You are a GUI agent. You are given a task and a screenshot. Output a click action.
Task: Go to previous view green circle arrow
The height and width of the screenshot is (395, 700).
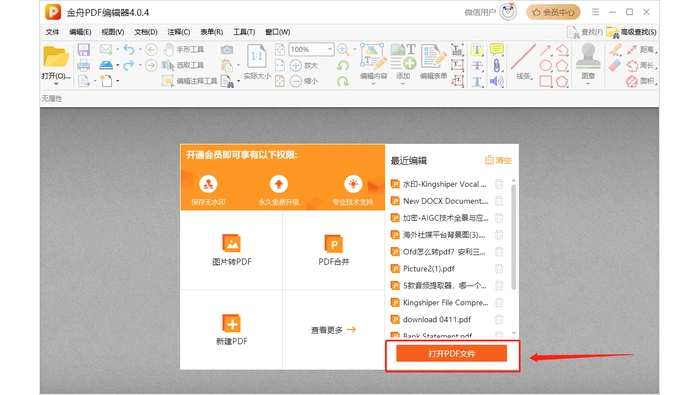pos(151,49)
